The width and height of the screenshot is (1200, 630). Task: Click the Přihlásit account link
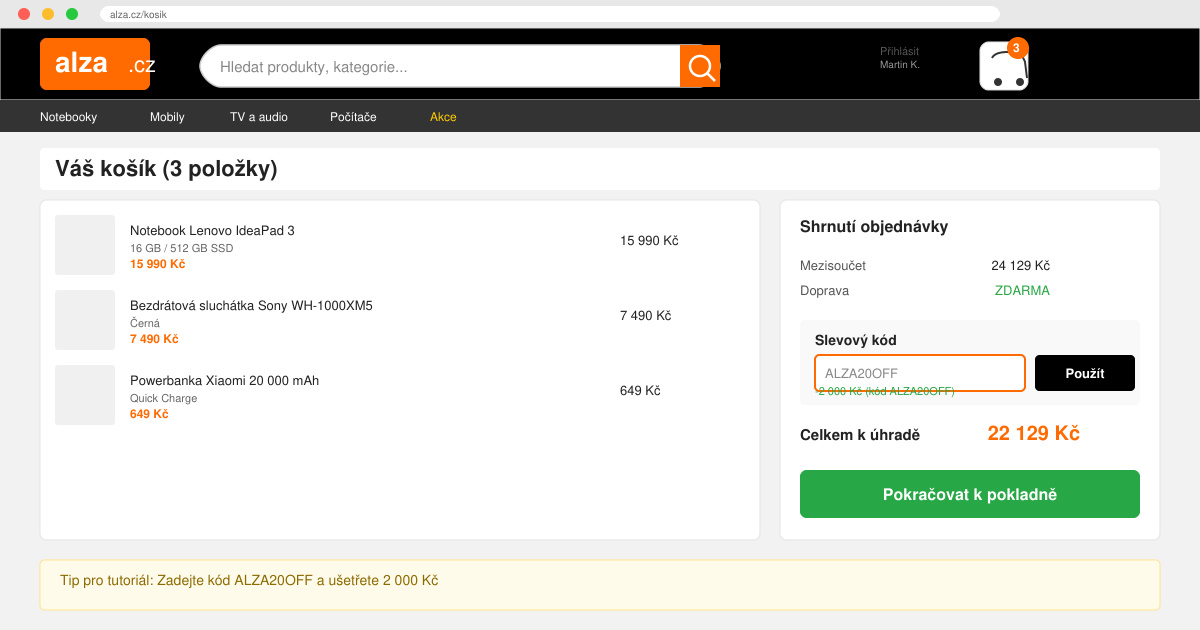tap(899, 51)
